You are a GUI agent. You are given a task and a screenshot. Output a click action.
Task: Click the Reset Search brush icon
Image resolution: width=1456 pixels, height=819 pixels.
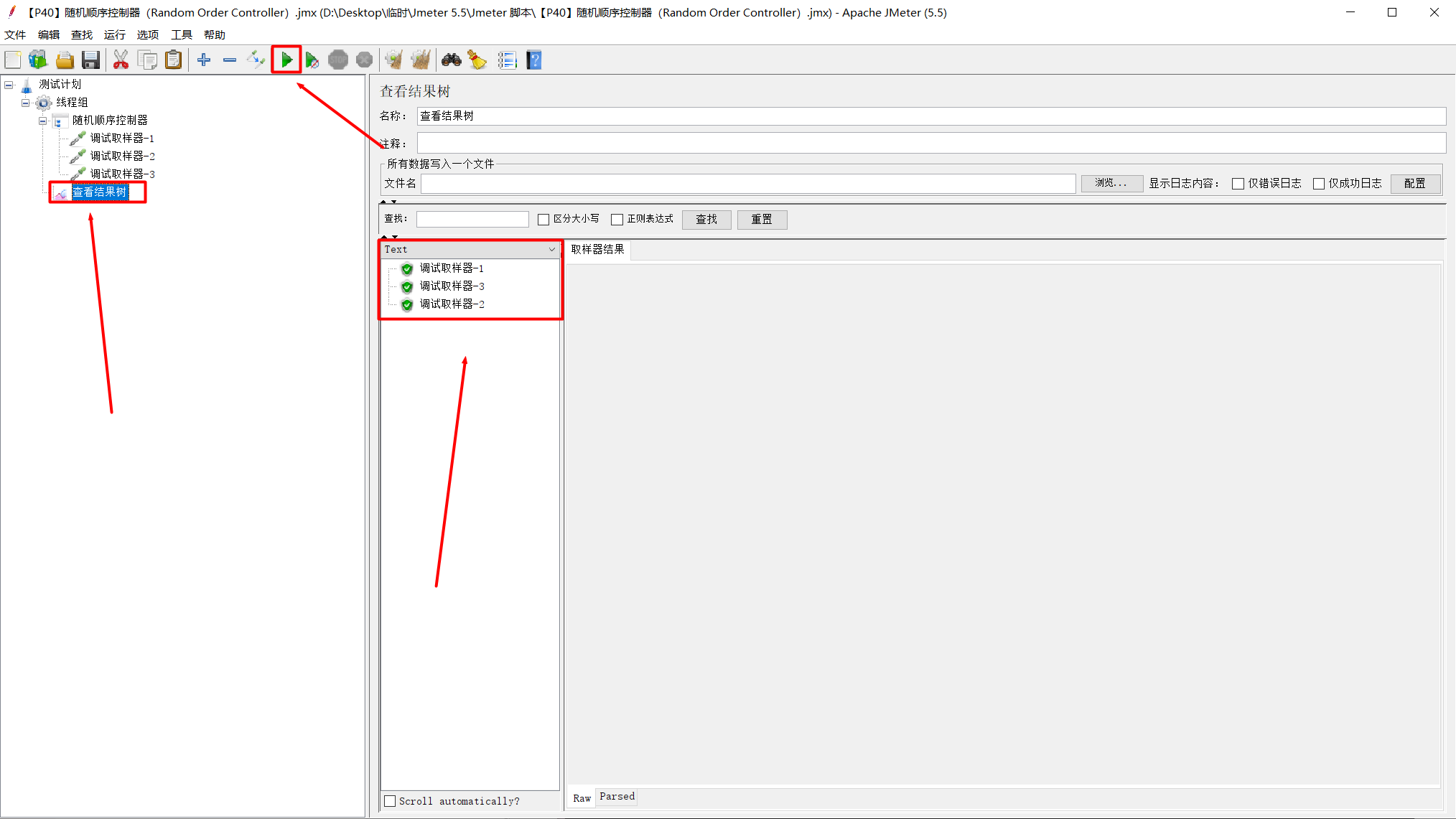point(477,60)
